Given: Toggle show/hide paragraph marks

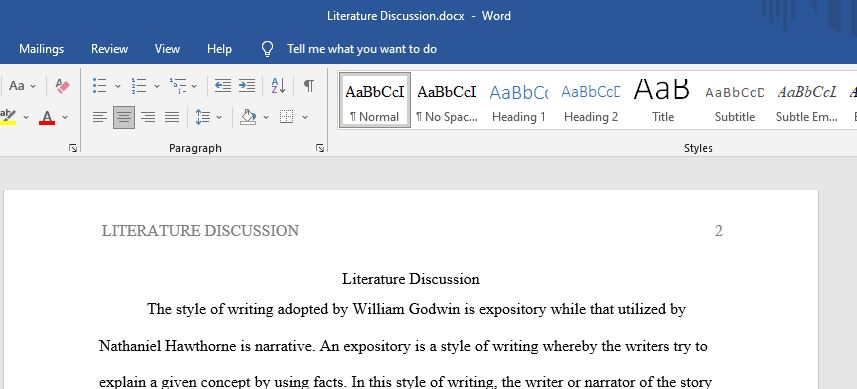Looking at the screenshot, I should click(309, 86).
